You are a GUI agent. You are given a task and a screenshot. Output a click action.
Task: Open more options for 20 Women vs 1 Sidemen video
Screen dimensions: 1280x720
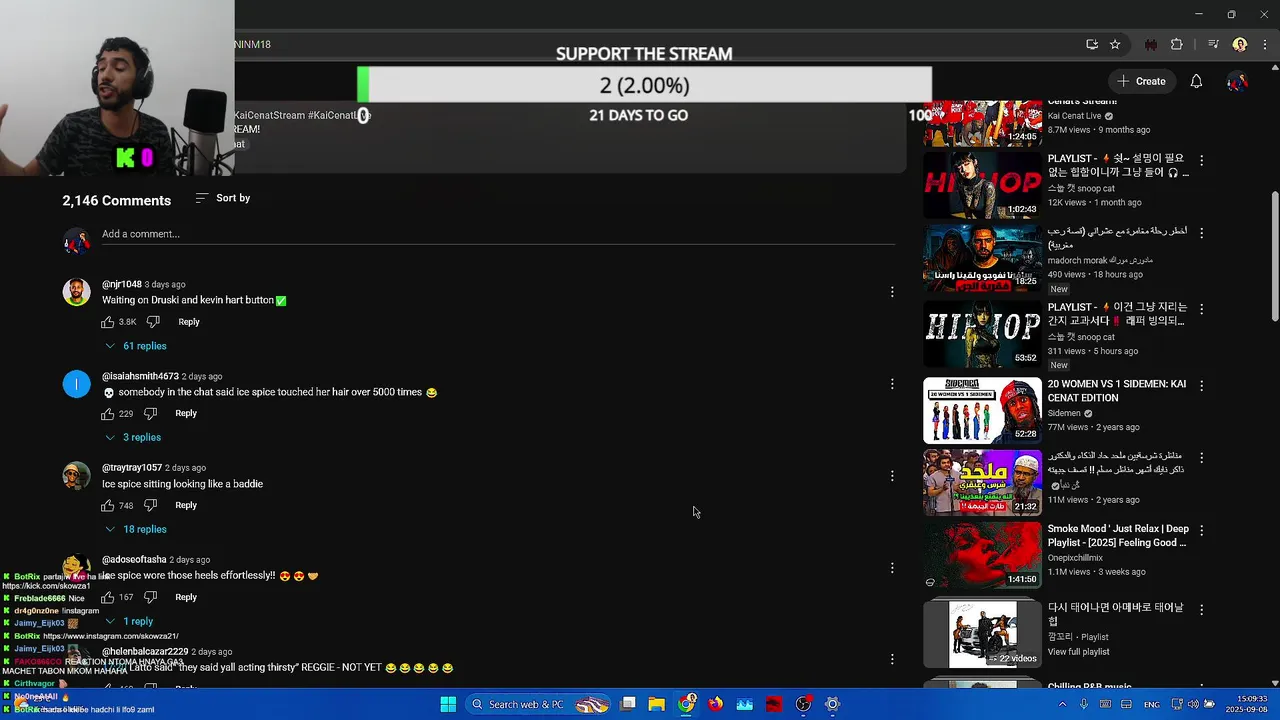pos(1201,385)
